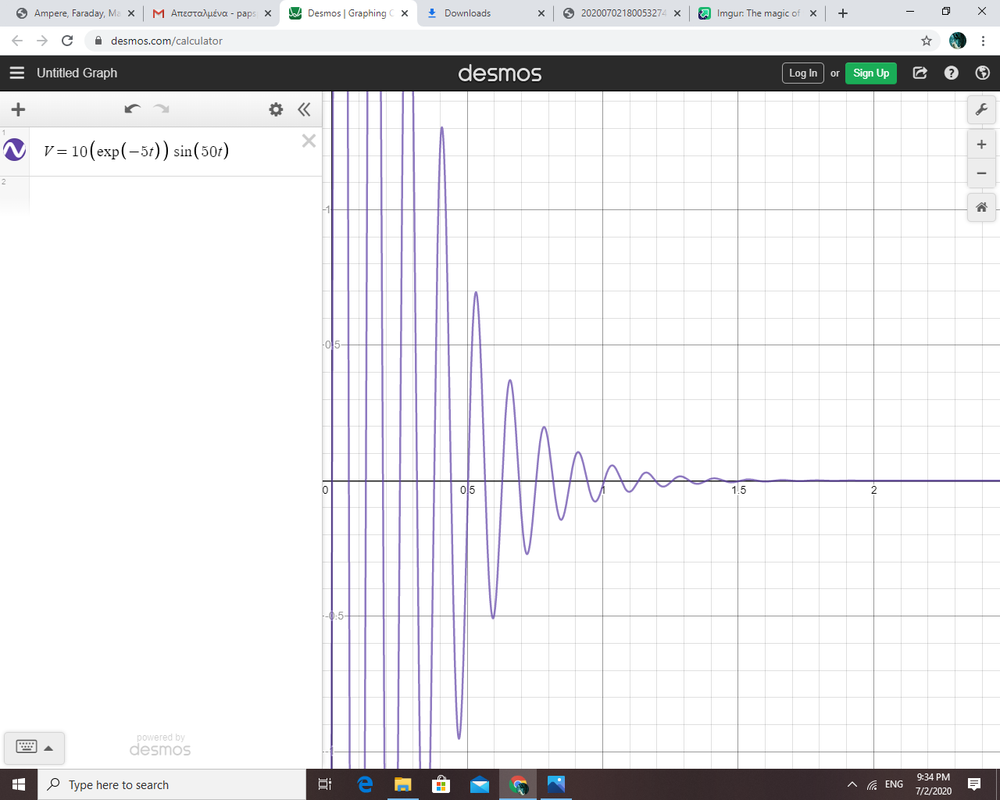Image resolution: width=1000 pixels, height=800 pixels.
Task: Open Chrome profile avatar
Action: tap(957, 41)
